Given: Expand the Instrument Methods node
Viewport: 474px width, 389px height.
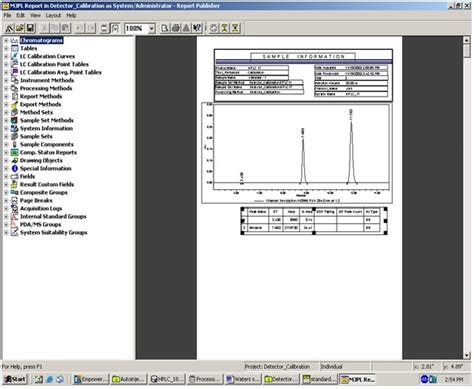Looking at the screenshot, I should coord(6,80).
